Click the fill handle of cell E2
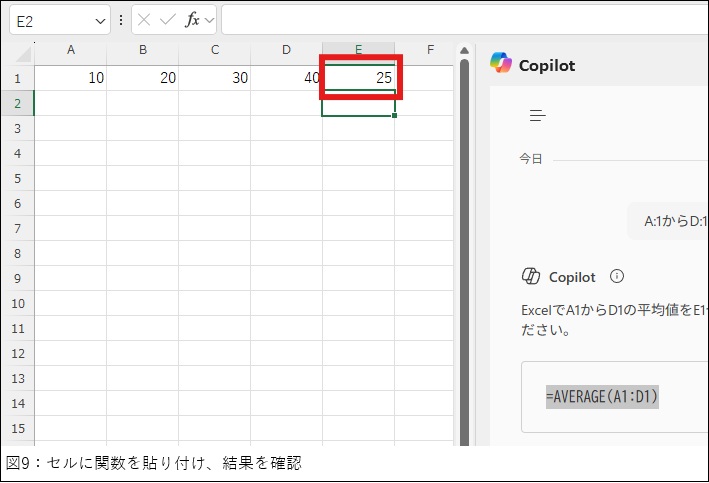 [395, 116]
